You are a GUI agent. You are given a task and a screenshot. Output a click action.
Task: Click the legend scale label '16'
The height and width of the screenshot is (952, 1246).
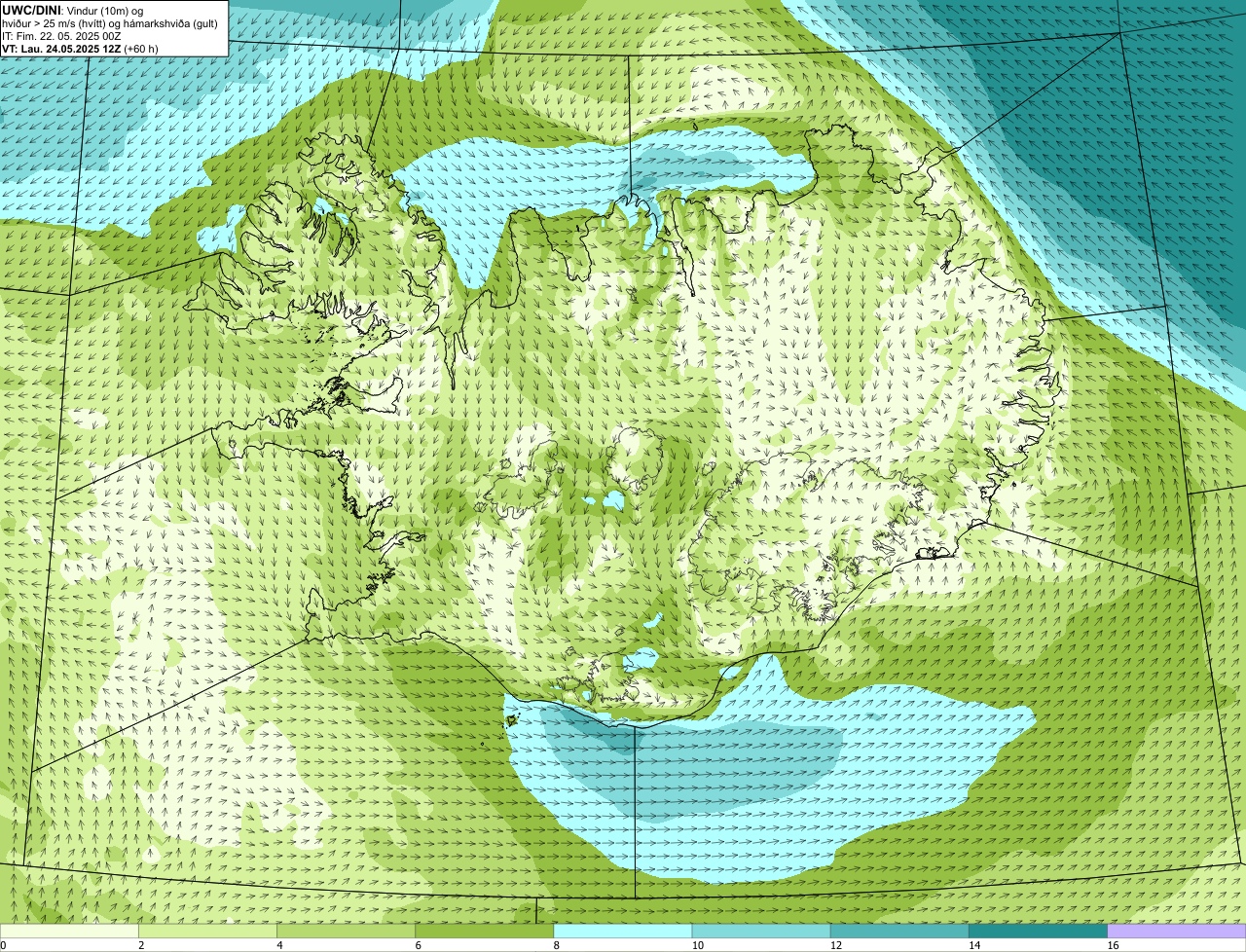pos(1113,945)
